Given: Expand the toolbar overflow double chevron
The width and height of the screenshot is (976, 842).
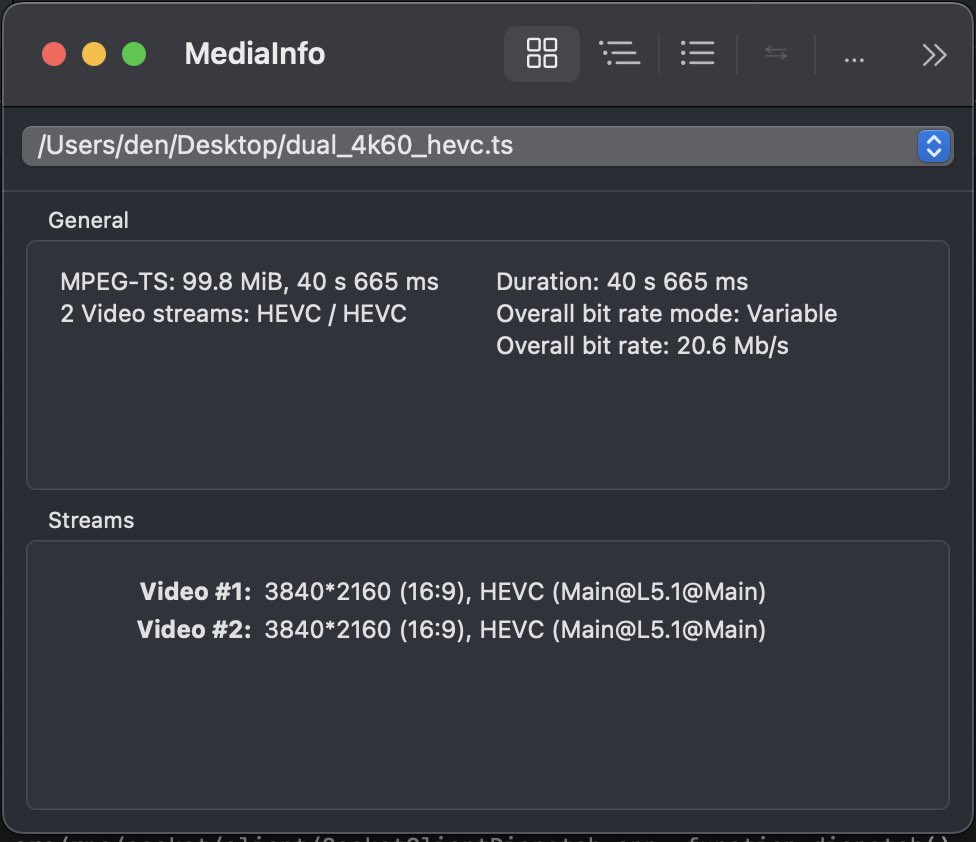Looking at the screenshot, I should tap(934, 55).
